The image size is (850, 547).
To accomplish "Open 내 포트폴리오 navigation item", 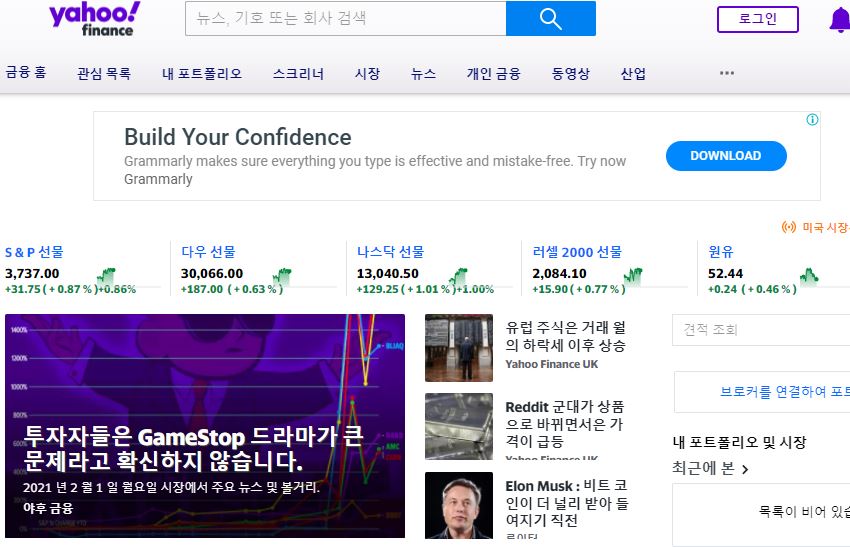I will [x=202, y=73].
